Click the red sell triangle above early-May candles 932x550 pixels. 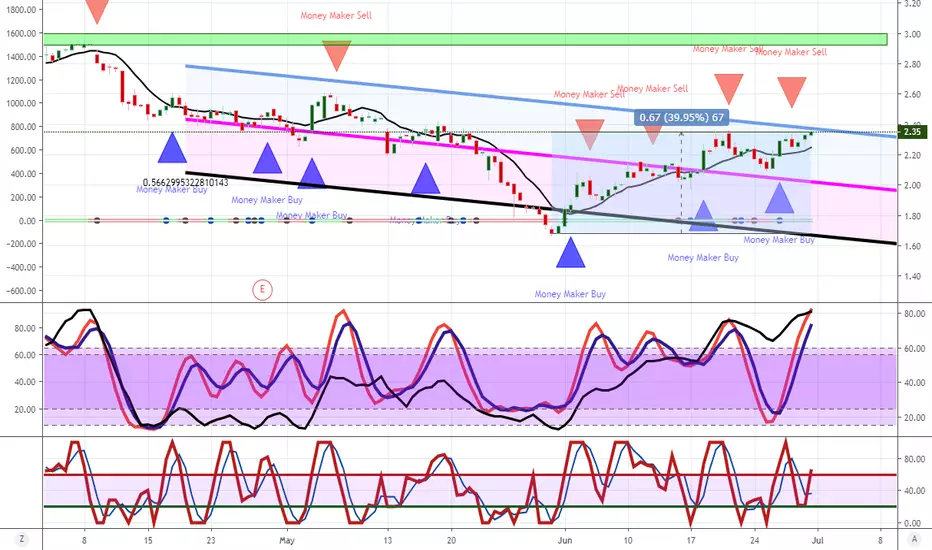pos(336,56)
